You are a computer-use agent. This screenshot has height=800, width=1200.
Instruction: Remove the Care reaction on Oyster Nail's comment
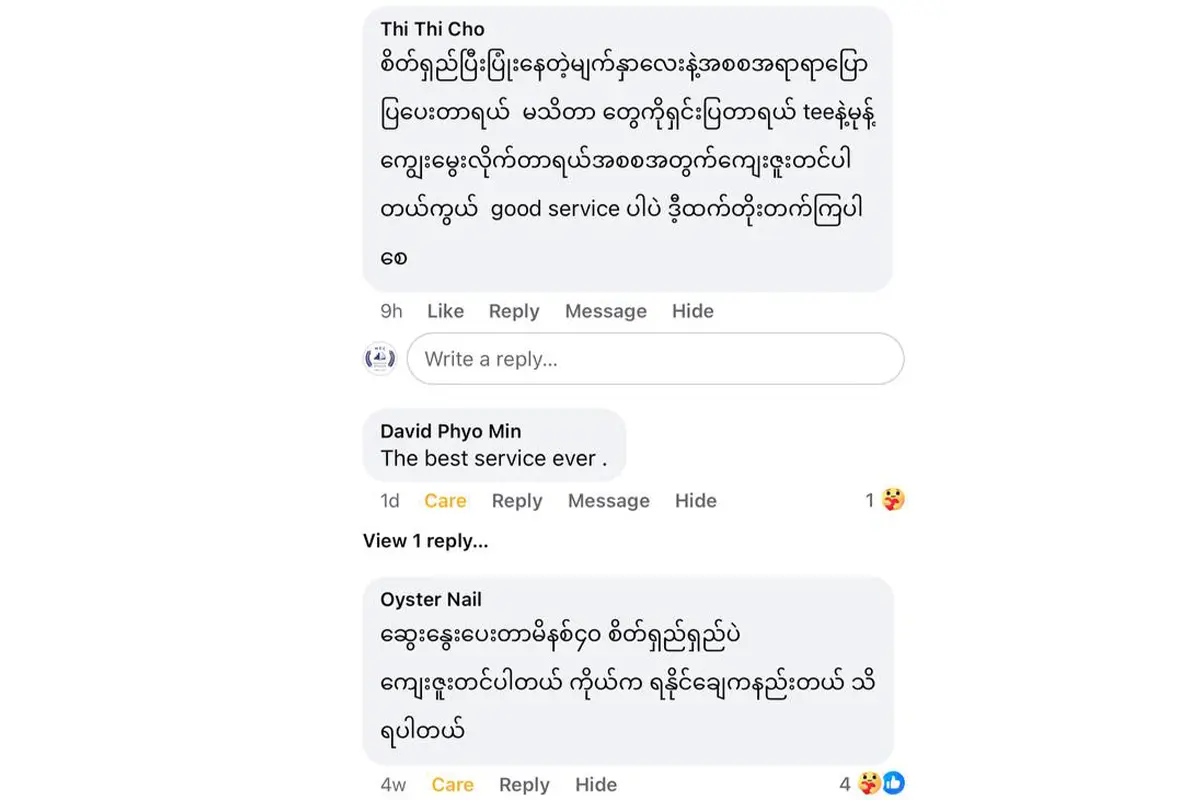click(x=452, y=785)
